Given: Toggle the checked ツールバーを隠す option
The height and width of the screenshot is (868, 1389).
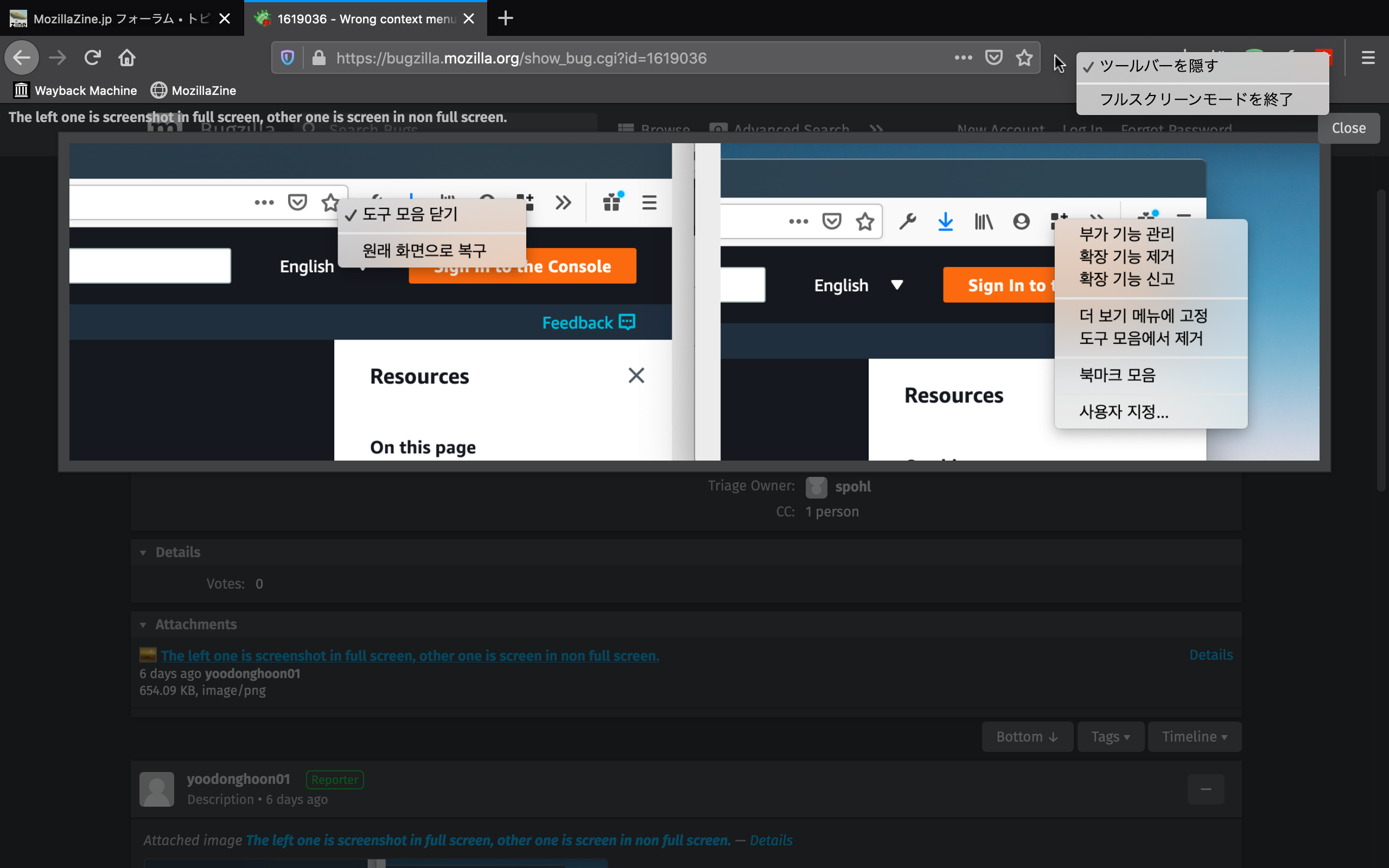Looking at the screenshot, I should click(x=1158, y=66).
